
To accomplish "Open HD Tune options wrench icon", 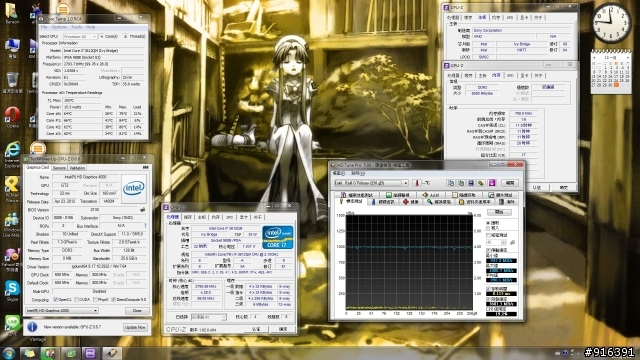I will (x=481, y=183).
